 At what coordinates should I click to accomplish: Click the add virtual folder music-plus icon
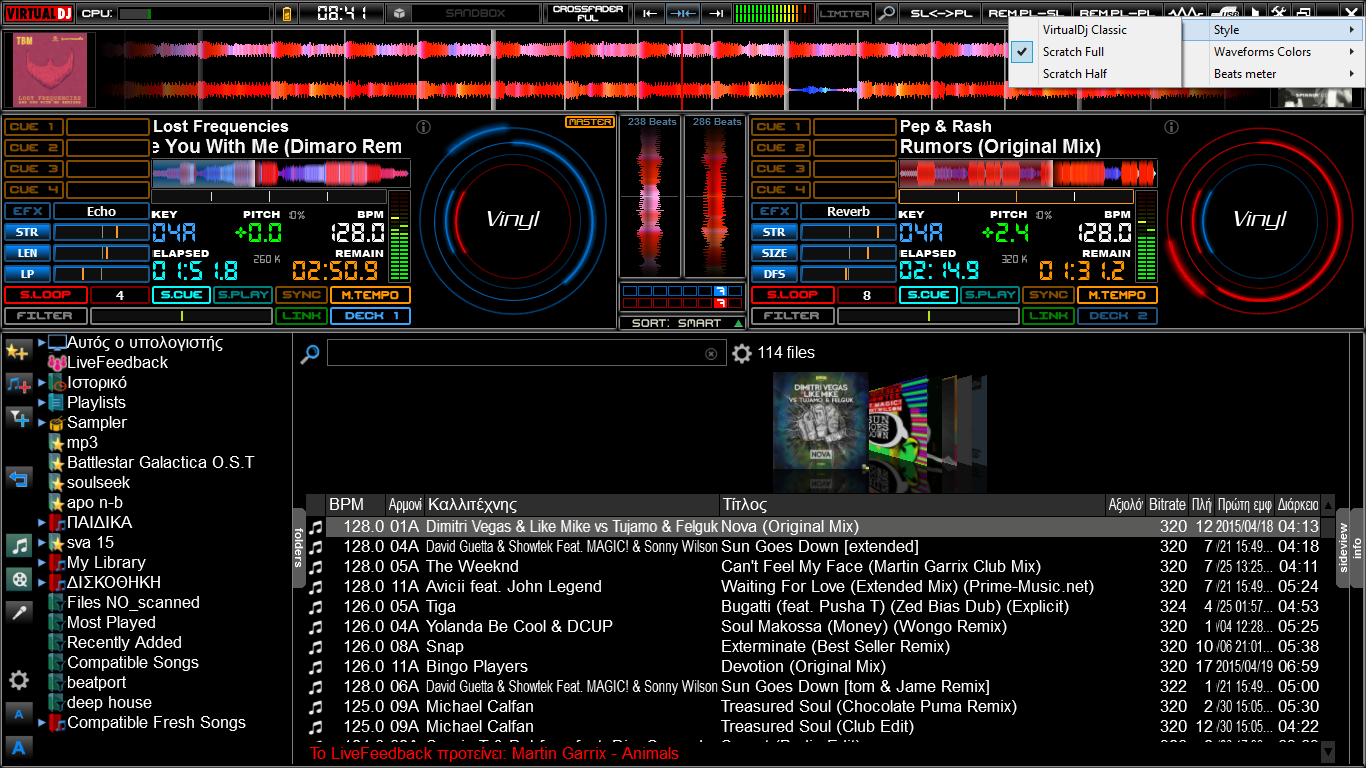pyautogui.click(x=18, y=384)
